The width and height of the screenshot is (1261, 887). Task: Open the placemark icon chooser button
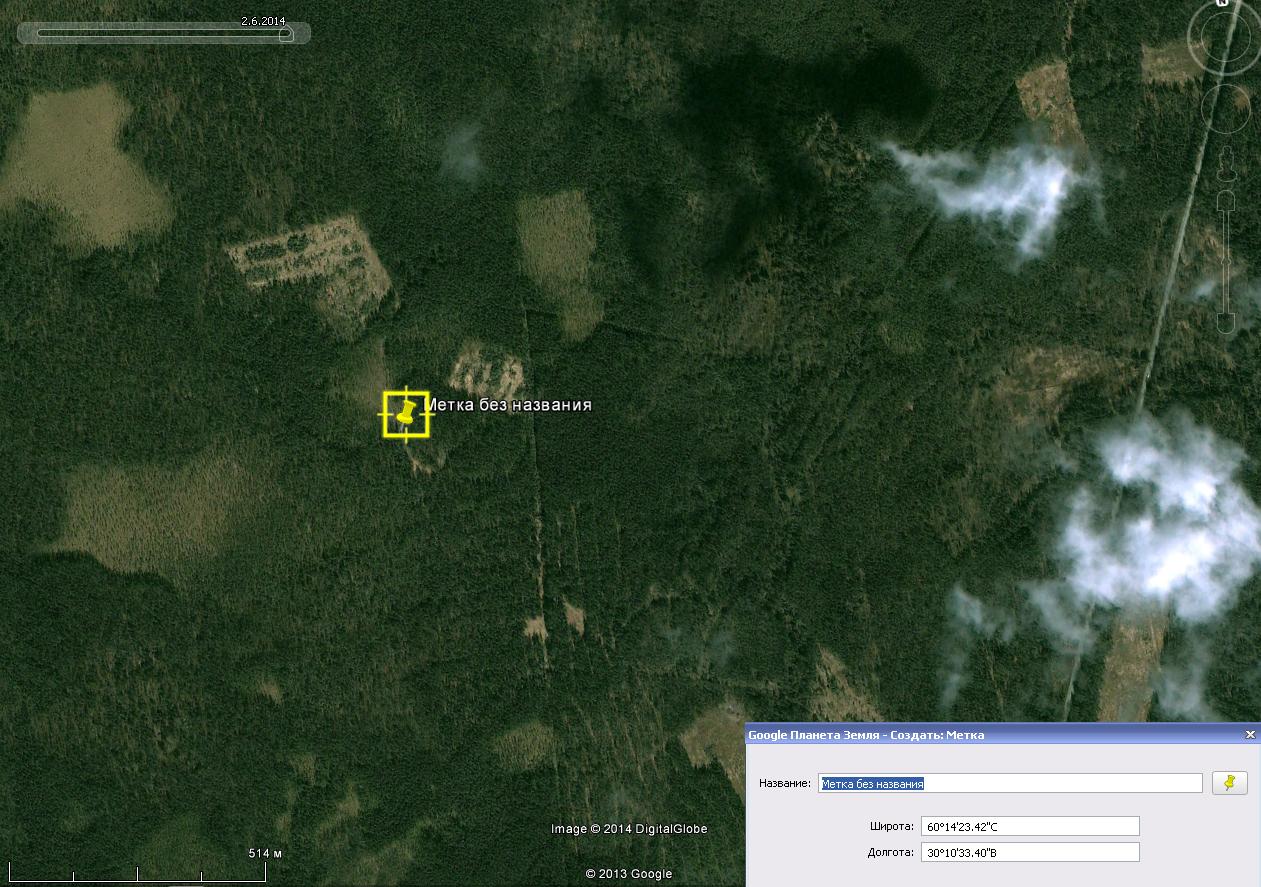pos(1229,783)
